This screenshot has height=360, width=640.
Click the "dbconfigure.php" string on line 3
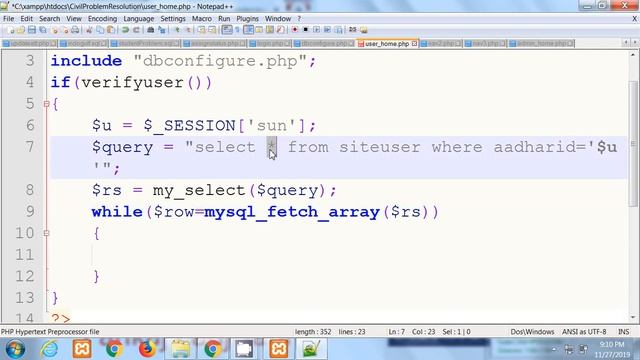click(220, 61)
